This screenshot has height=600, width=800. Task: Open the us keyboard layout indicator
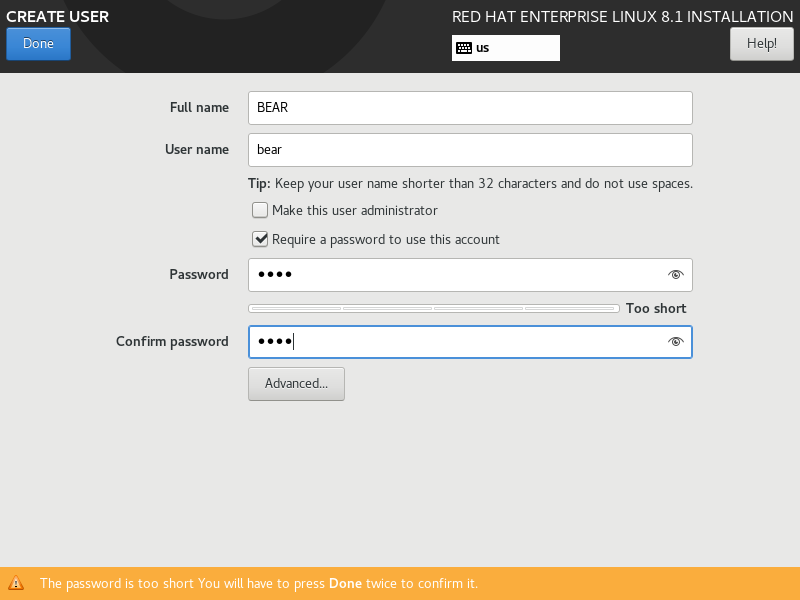[x=505, y=48]
